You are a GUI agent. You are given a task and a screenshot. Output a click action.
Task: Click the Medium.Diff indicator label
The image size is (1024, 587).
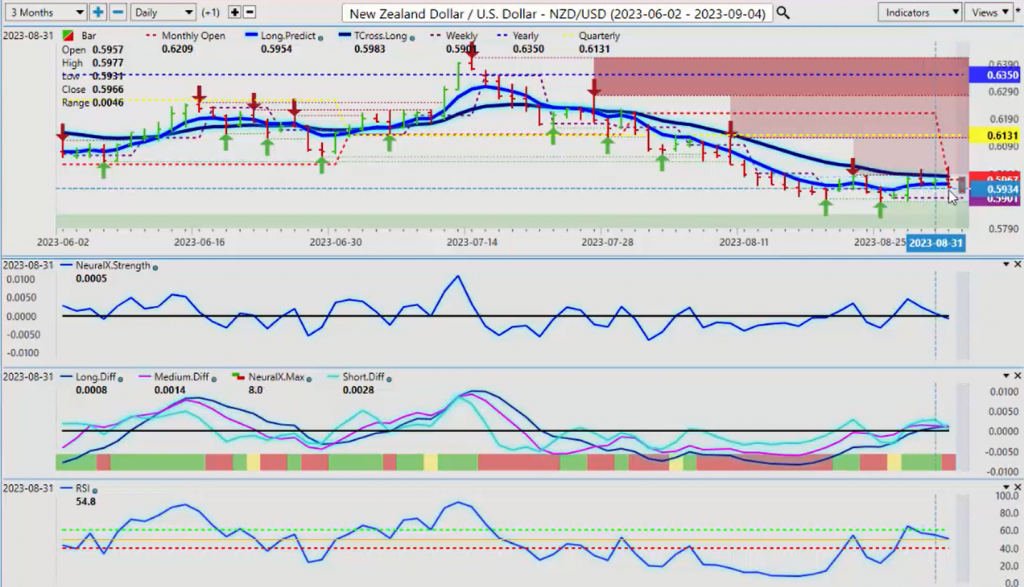182,377
